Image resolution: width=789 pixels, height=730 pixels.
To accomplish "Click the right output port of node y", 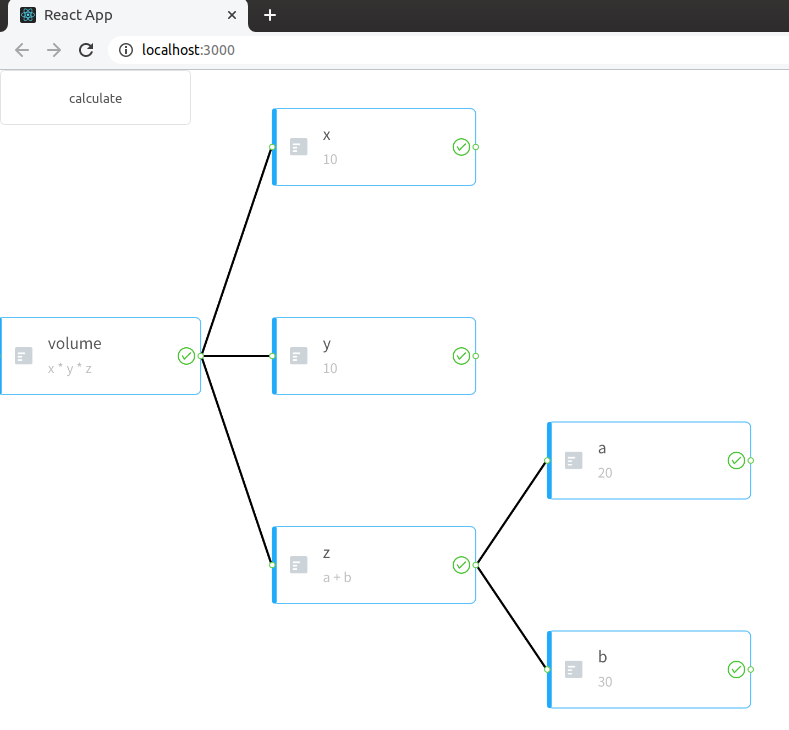I will (476, 356).
